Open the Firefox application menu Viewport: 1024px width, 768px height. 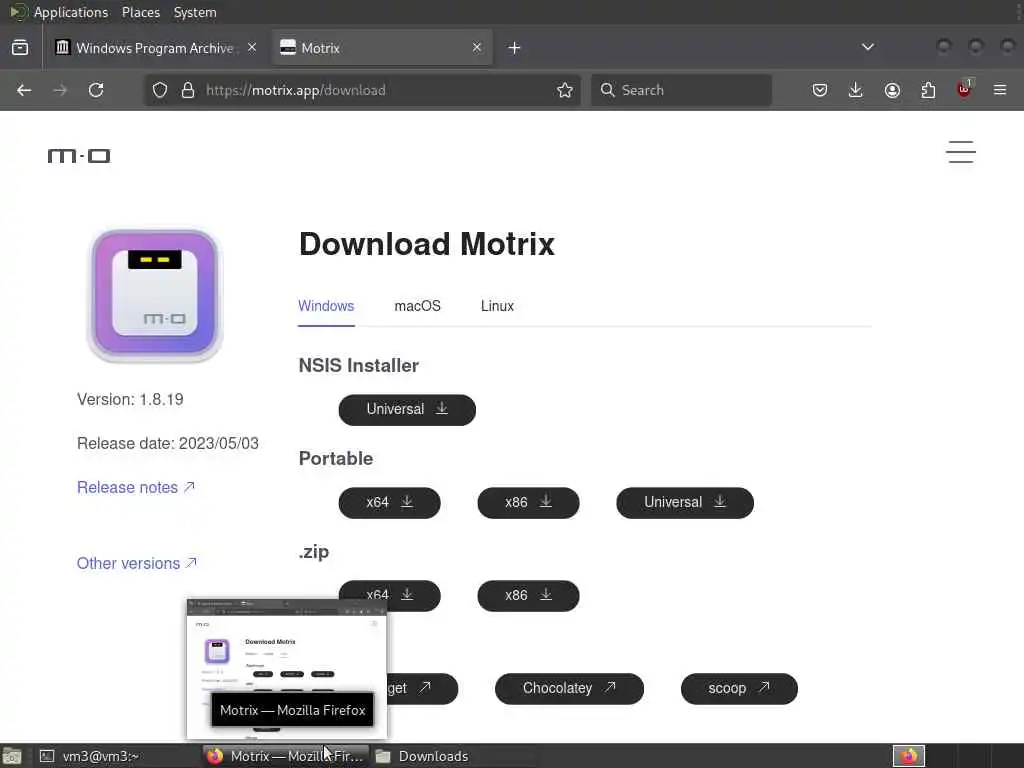point(1000,90)
